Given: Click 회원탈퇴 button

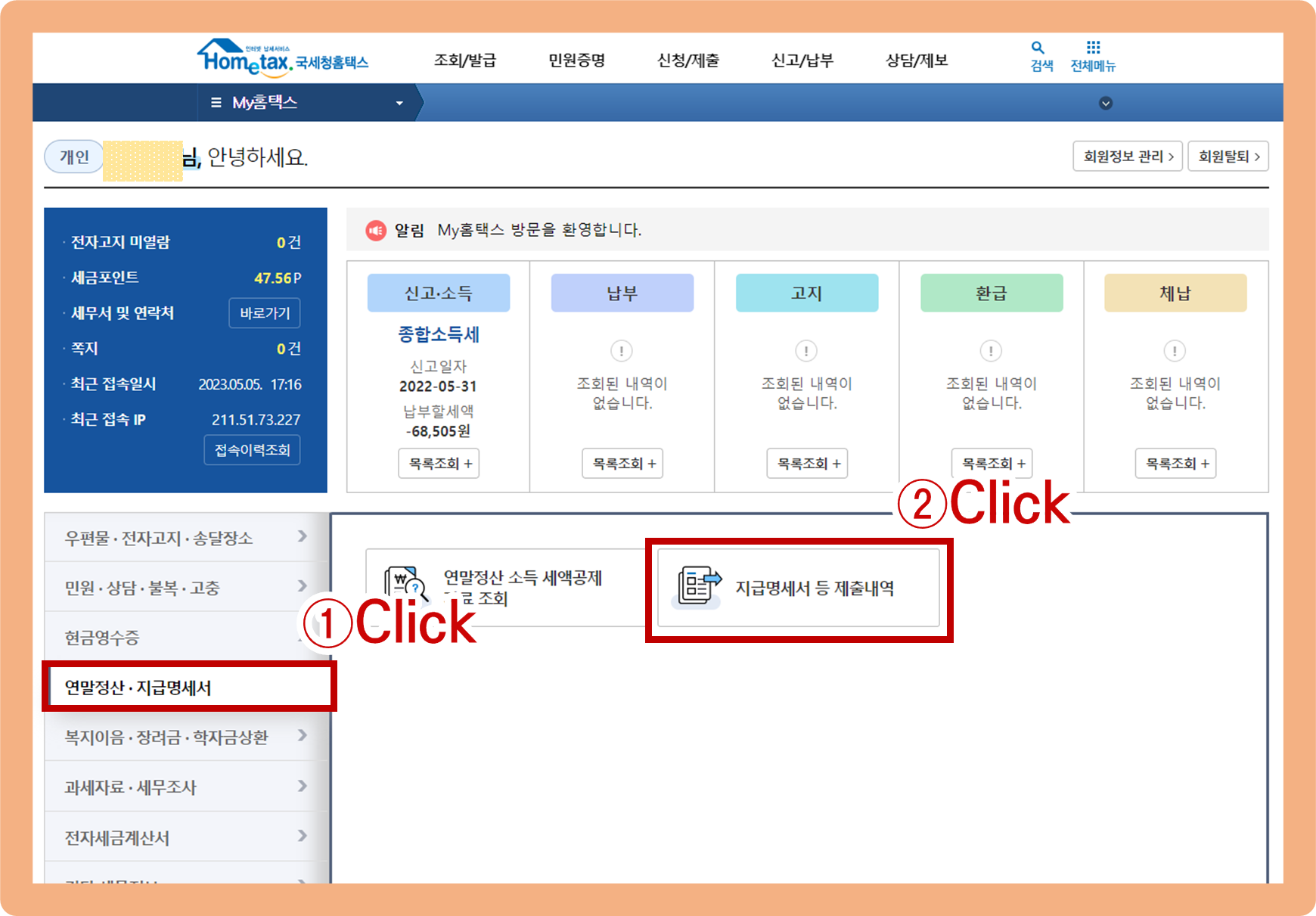Looking at the screenshot, I should 1228,157.
